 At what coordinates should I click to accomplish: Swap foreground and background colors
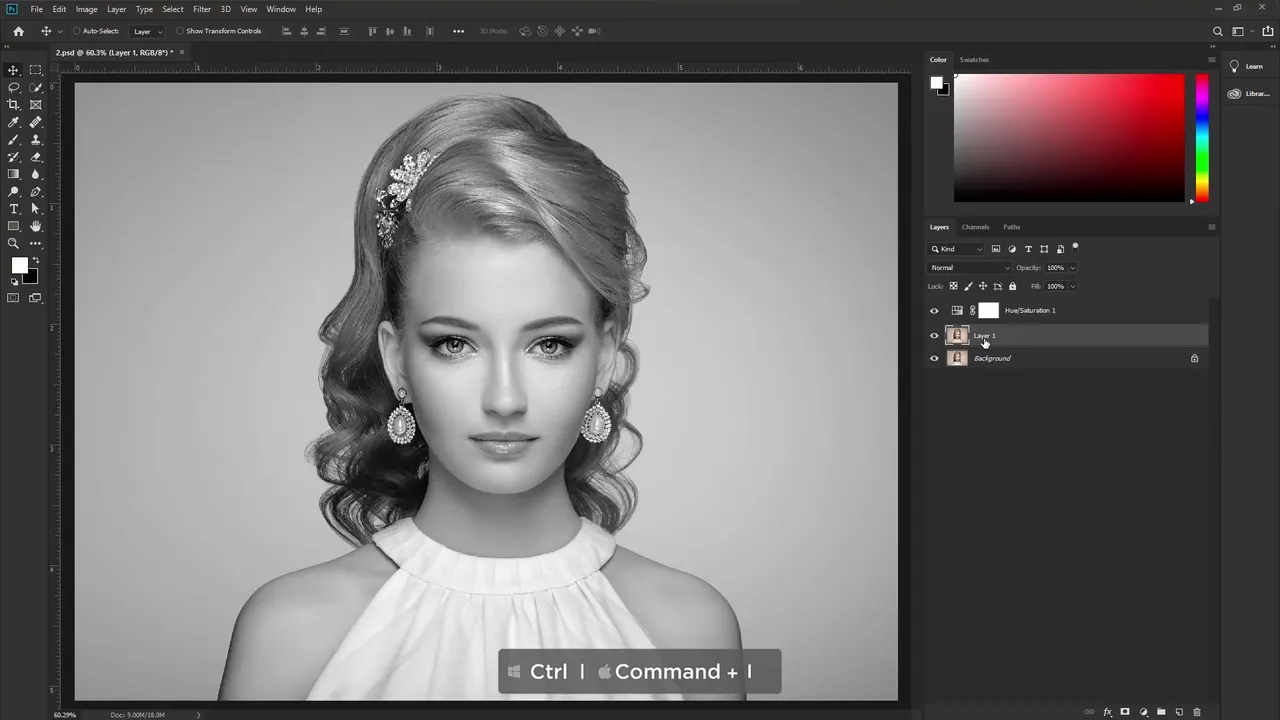[x=36, y=260]
